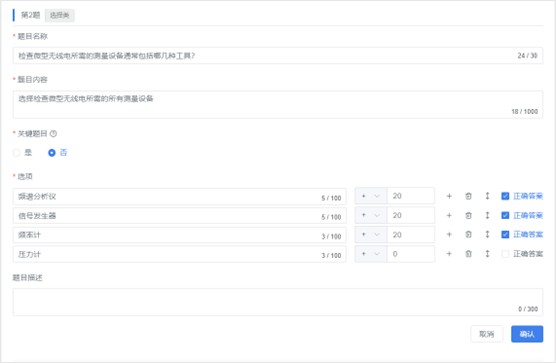556x363 pixels.
Task: Delete the 信号发生器 option
Action: click(x=468, y=215)
